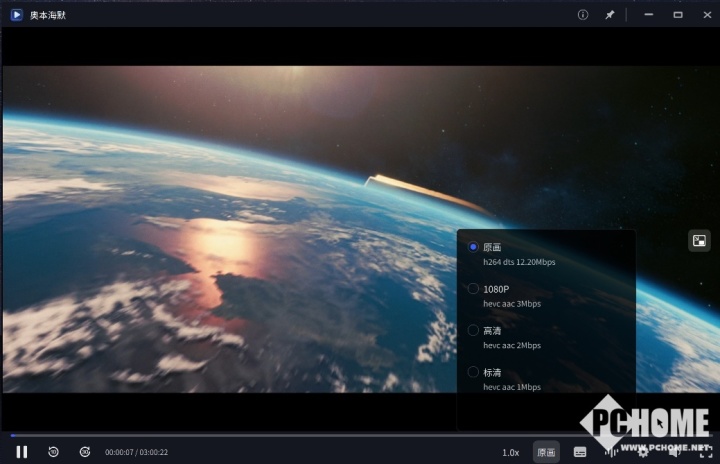
Task: Open the player settings gear icon
Action: [x=643, y=452]
